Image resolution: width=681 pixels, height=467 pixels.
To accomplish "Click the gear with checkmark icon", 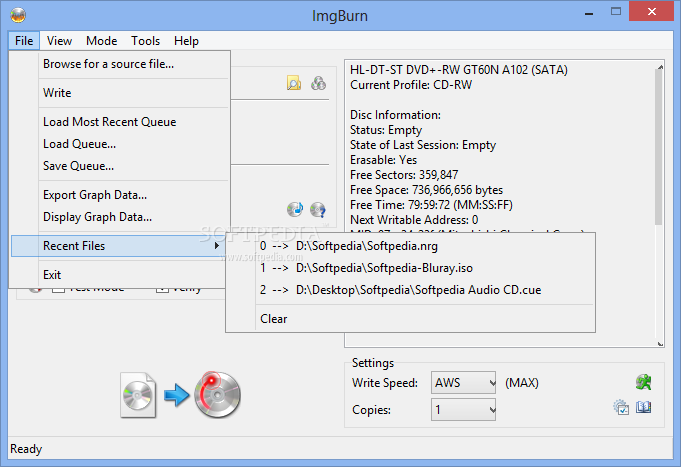I will click(x=621, y=407).
